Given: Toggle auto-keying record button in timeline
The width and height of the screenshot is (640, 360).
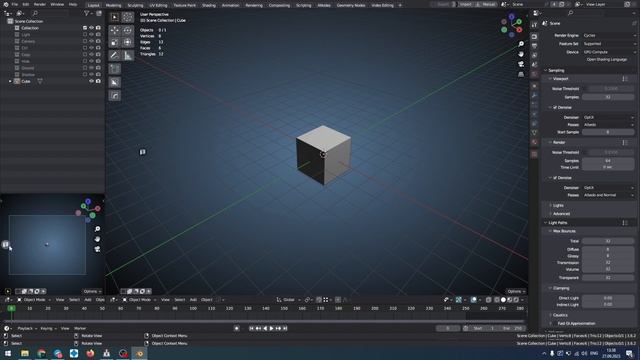Looking at the screenshot, I should click(x=237, y=328).
